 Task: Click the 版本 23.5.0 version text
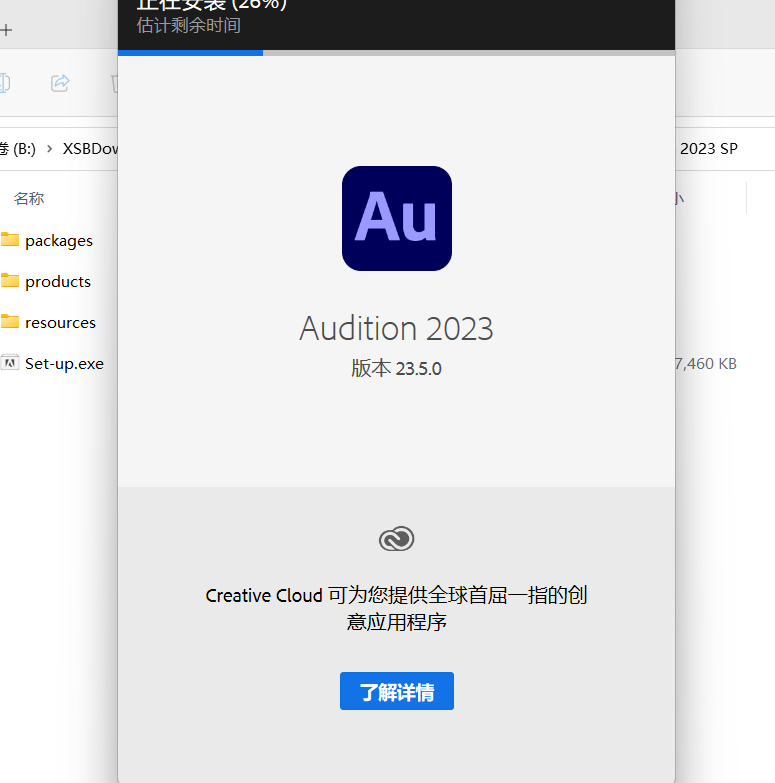click(x=396, y=369)
